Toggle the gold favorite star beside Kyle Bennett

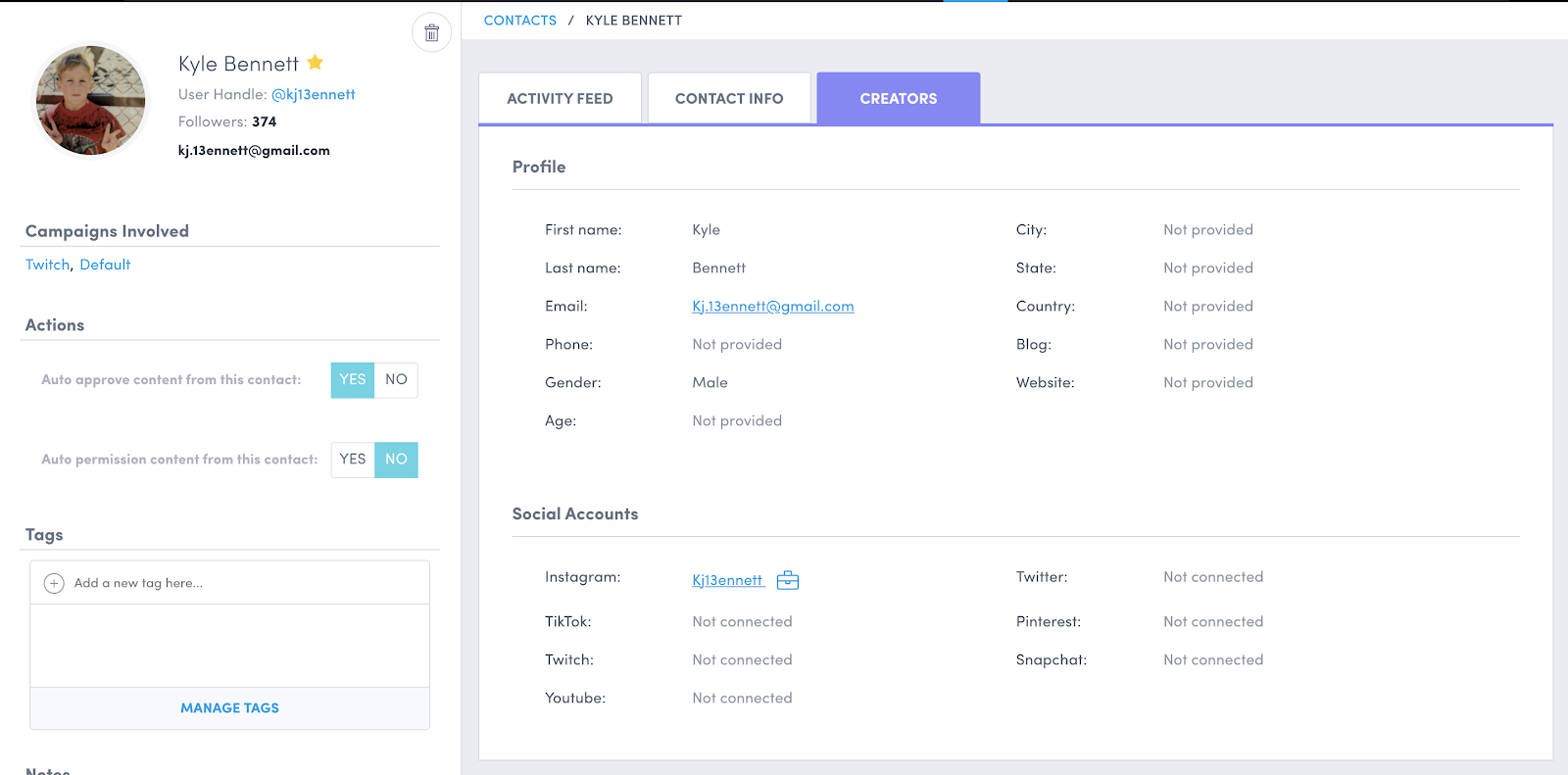click(315, 63)
